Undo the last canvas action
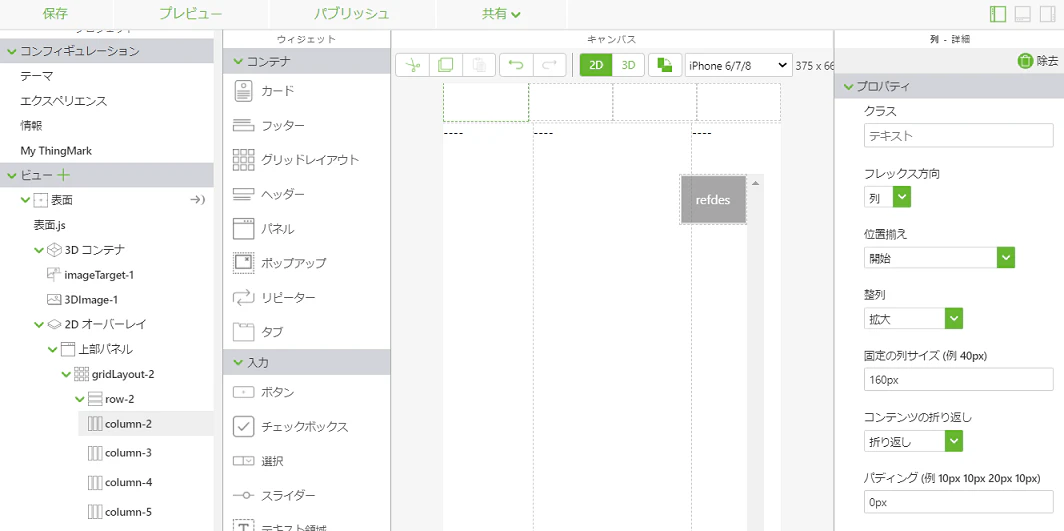 pyautogui.click(x=516, y=65)
